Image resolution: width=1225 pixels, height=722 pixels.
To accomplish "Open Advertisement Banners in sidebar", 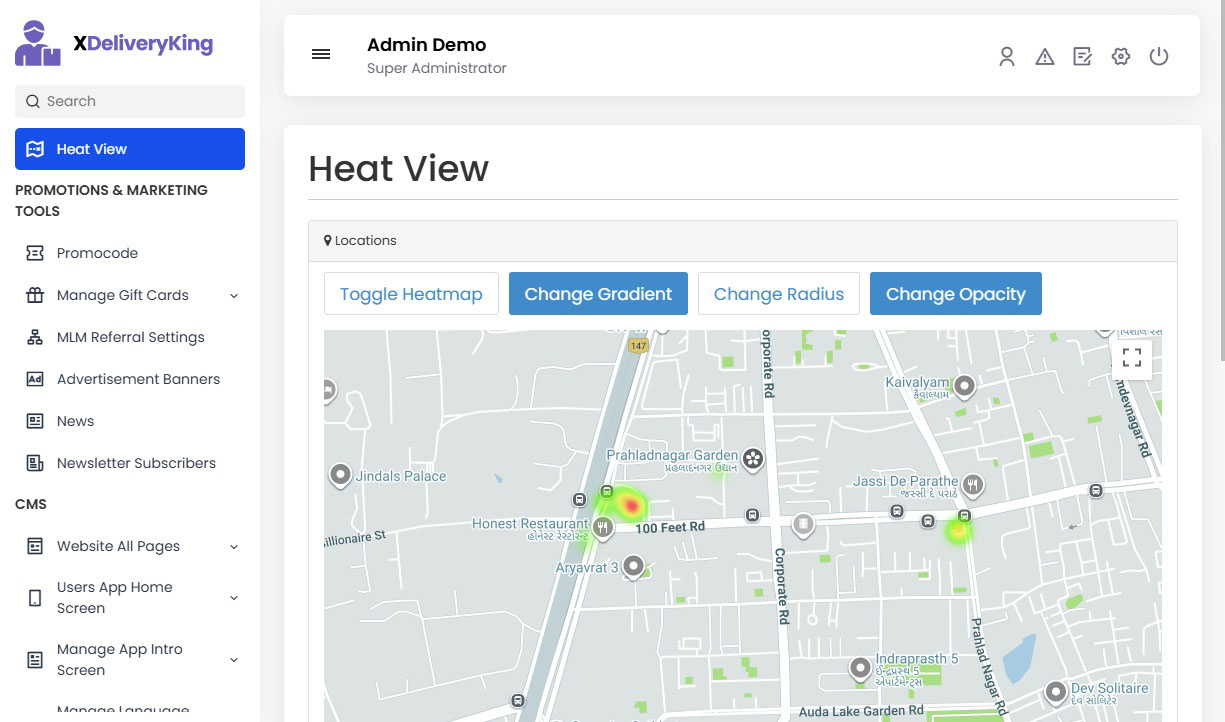I will coord(138,379).
